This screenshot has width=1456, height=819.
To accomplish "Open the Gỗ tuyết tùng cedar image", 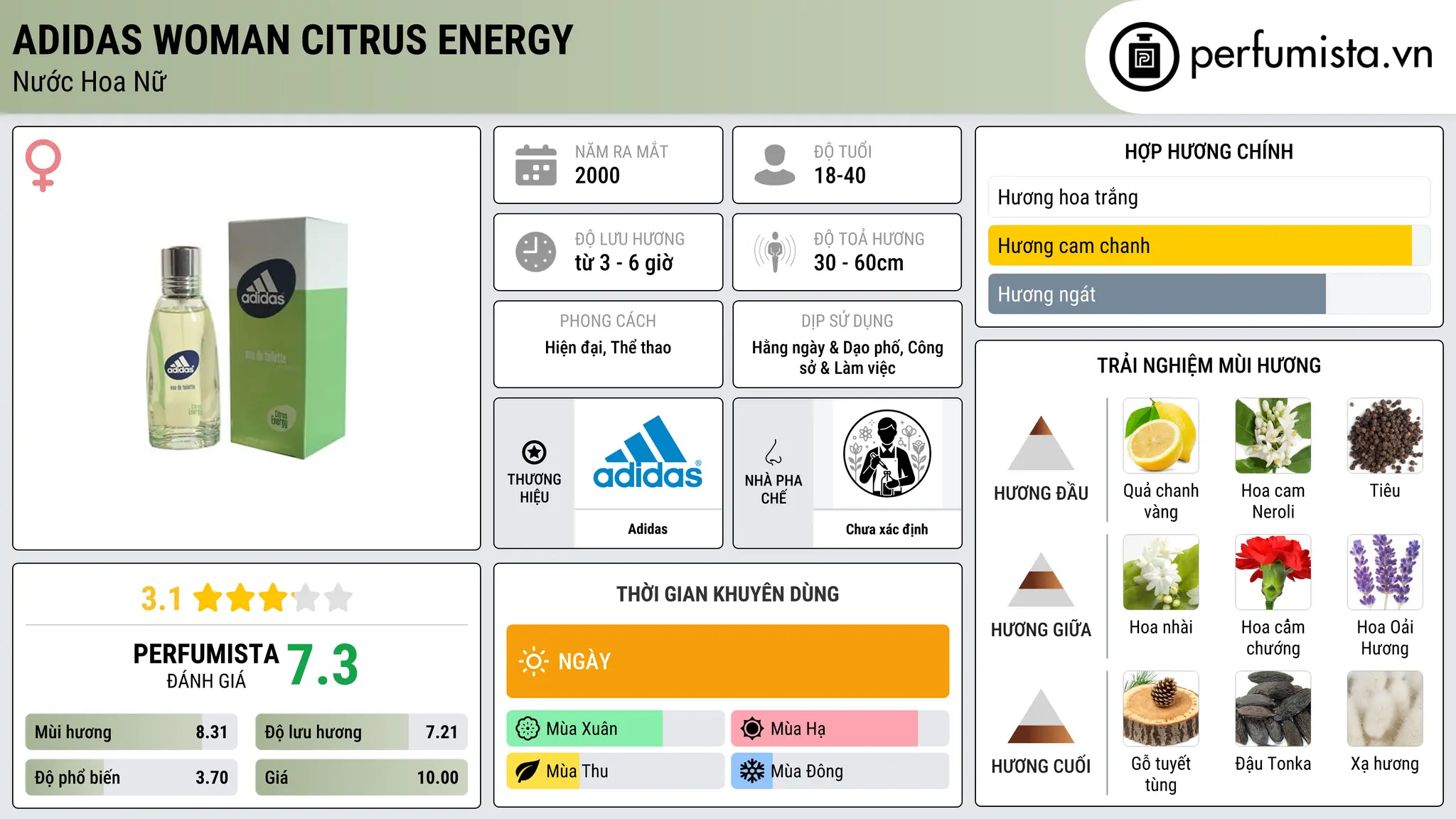I will coord(1161,709).
